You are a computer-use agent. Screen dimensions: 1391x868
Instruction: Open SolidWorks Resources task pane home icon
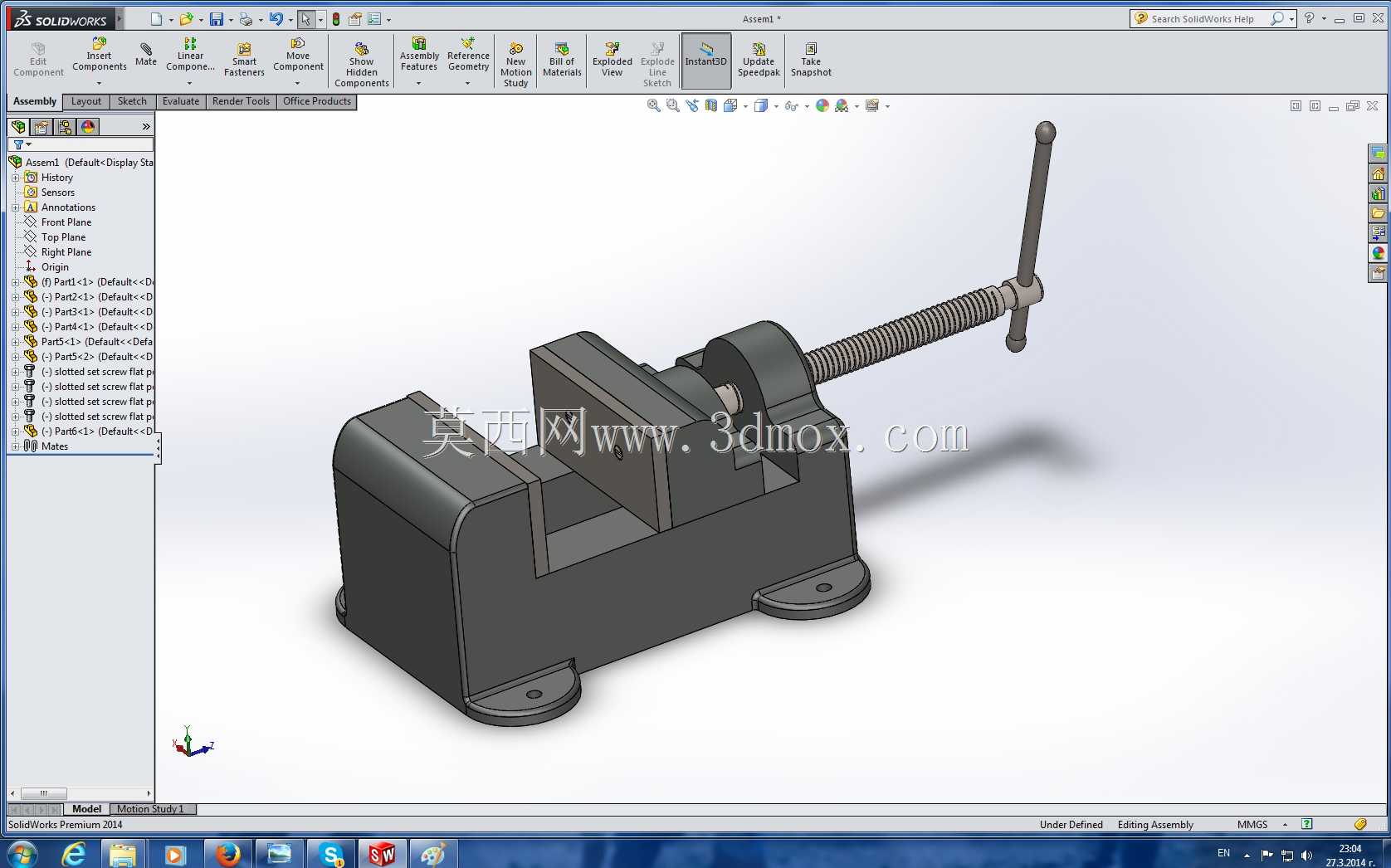click(1378, 173)
